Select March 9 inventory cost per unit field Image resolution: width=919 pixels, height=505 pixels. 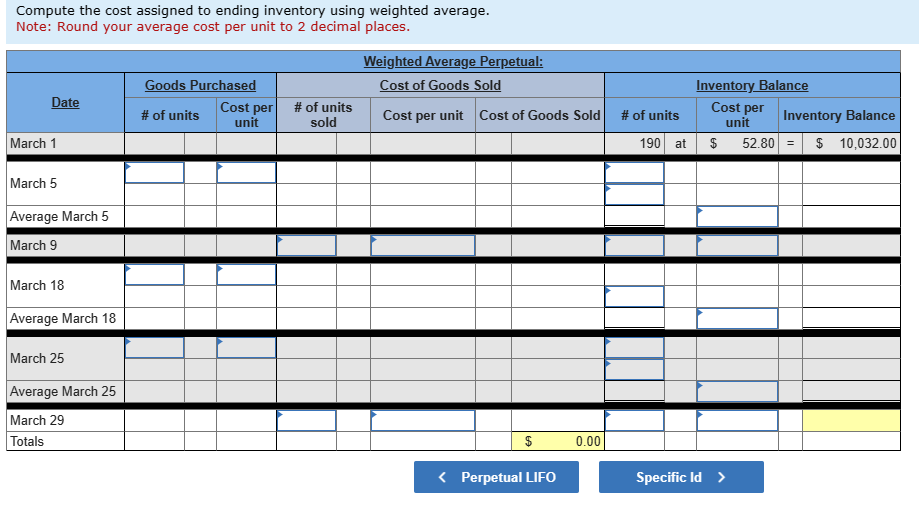737,245
